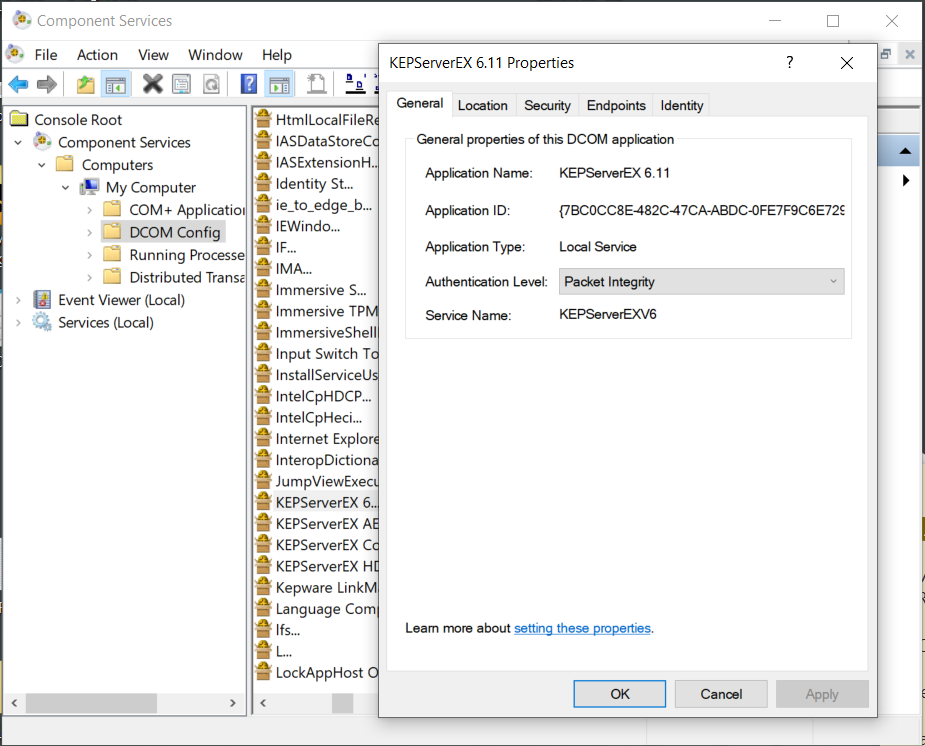This screenshot has height=746, width=925.
Task: Expand the Running Processes node
Action: click(x=89, y=255)
